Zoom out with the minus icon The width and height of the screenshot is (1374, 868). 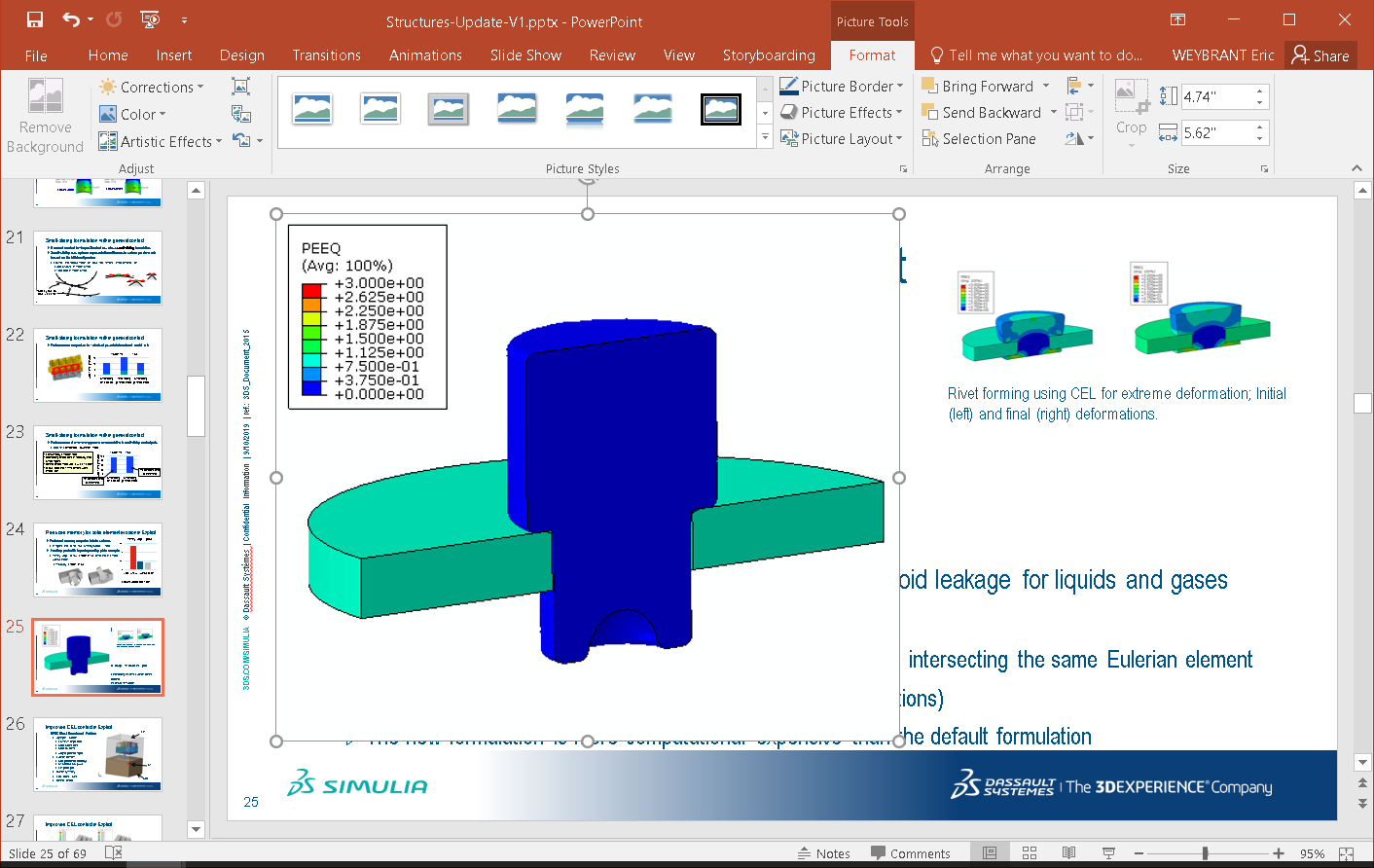pos(1139,853)
